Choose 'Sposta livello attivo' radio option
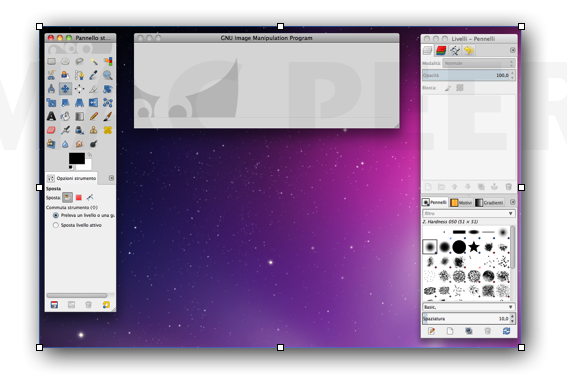Image resolution: width=567 pixels, height=378 pixels. point(56,225)
